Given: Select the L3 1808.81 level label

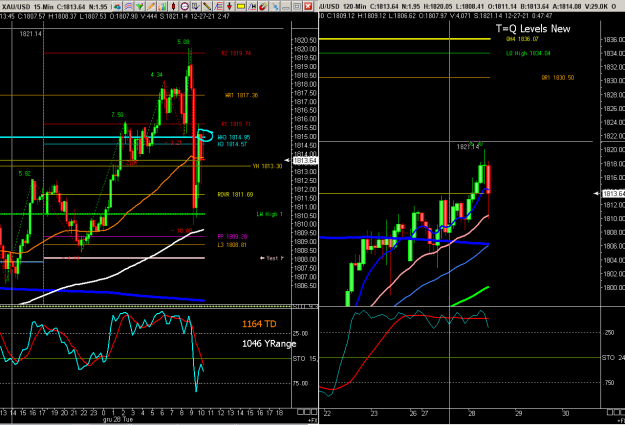Looking at the screenshot, I should click(x=232, y=245).
